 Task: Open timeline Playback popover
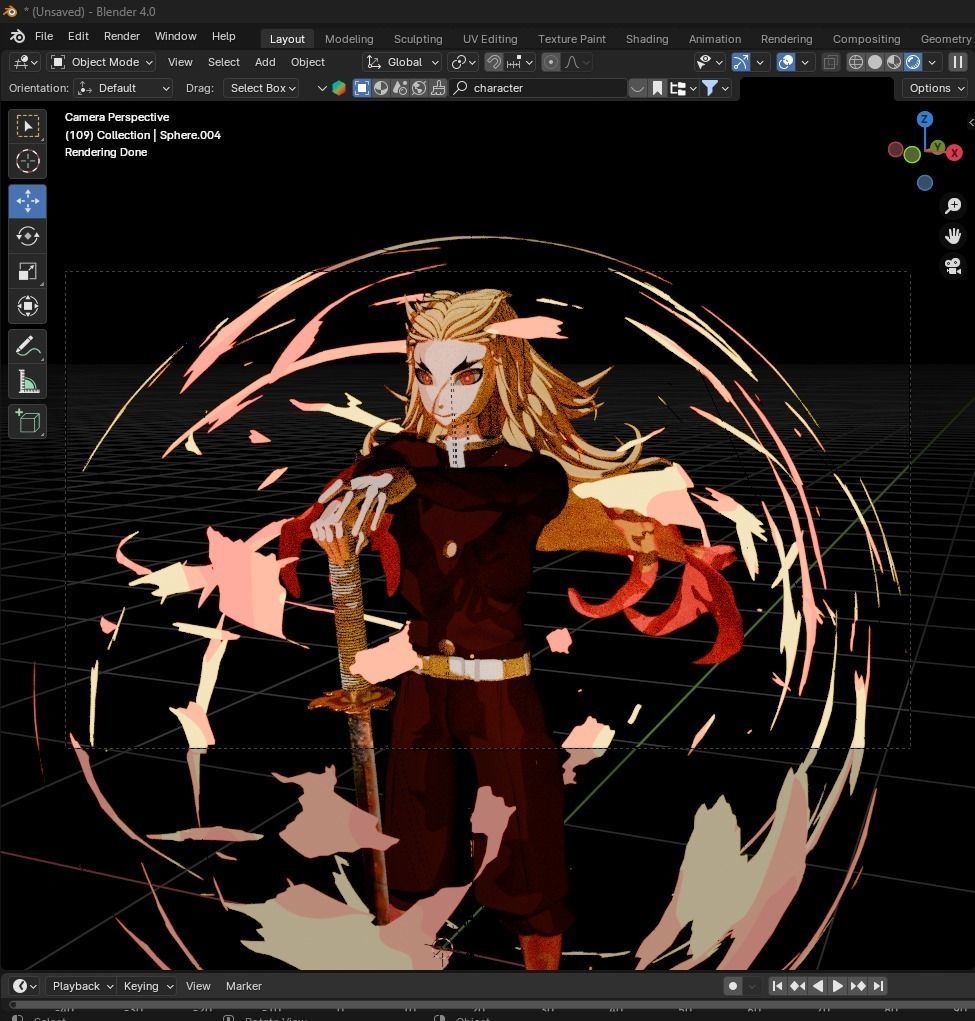(82, 986)
